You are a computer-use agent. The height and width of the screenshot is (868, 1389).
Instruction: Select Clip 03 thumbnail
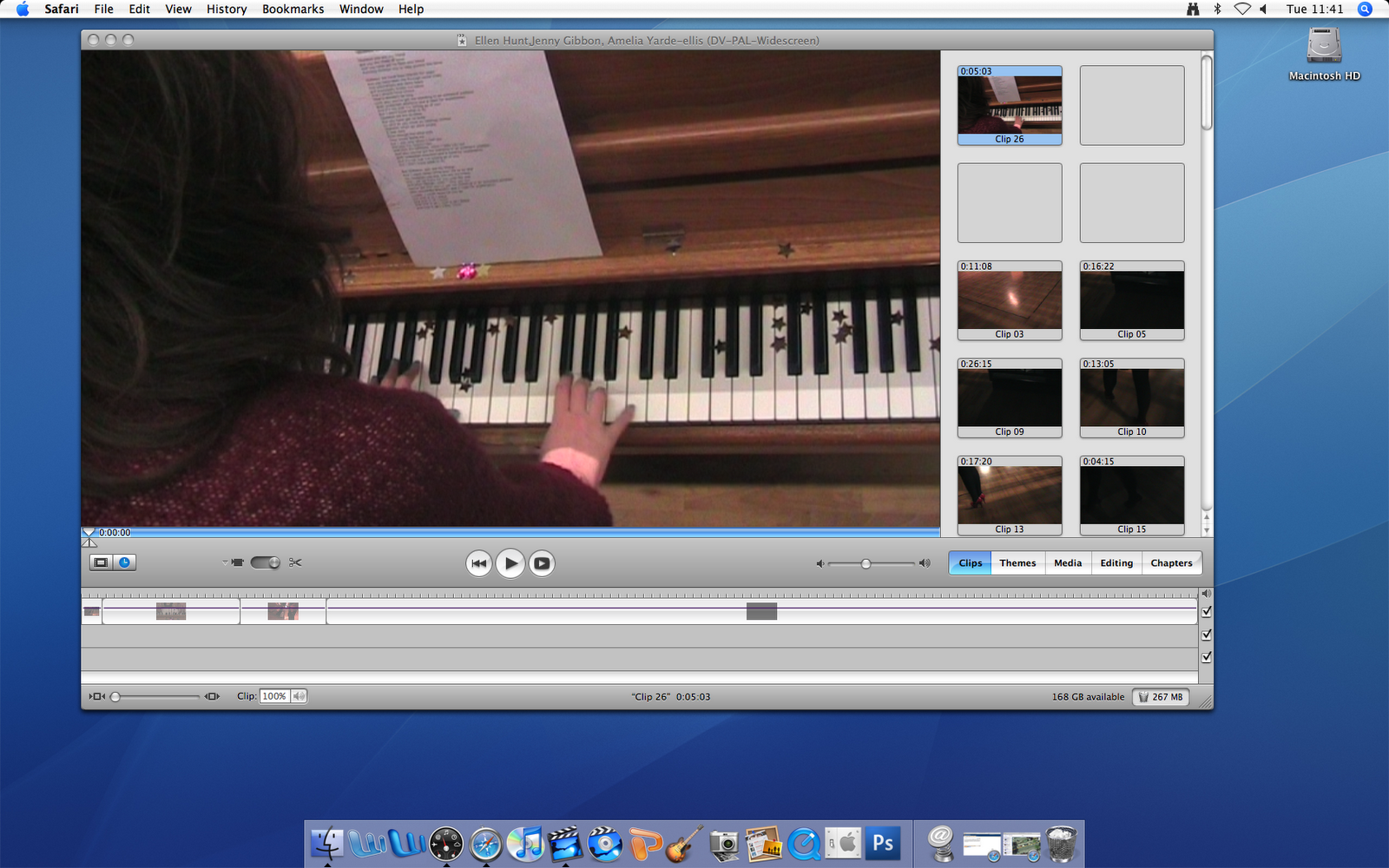[1010, 300]
